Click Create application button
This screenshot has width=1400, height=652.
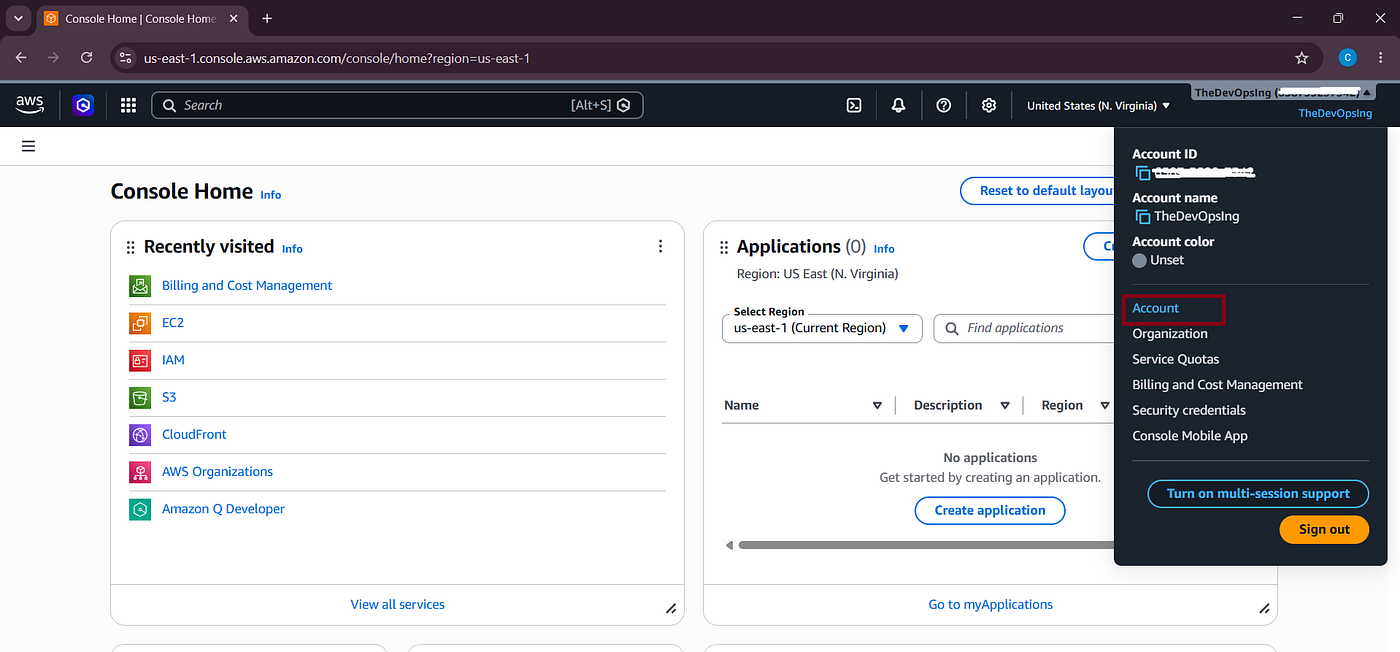[990, 510]
